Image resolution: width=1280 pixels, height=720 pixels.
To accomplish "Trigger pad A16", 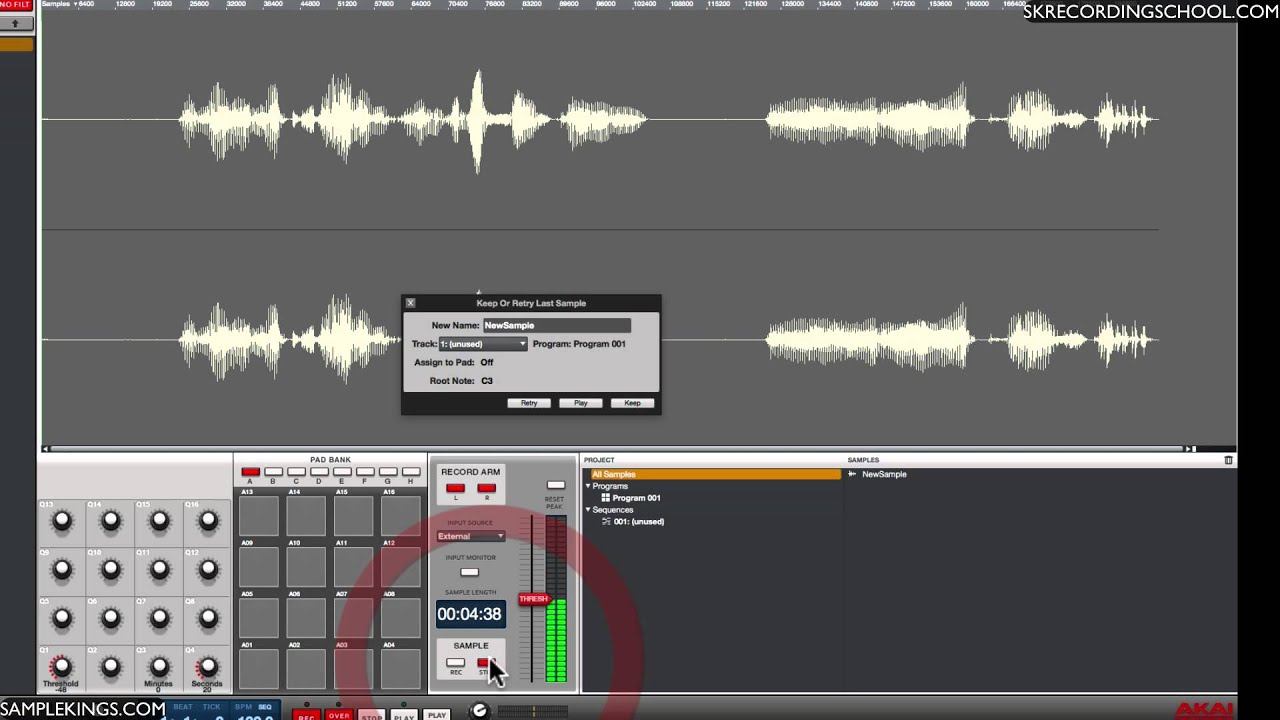I will (401, 516).
